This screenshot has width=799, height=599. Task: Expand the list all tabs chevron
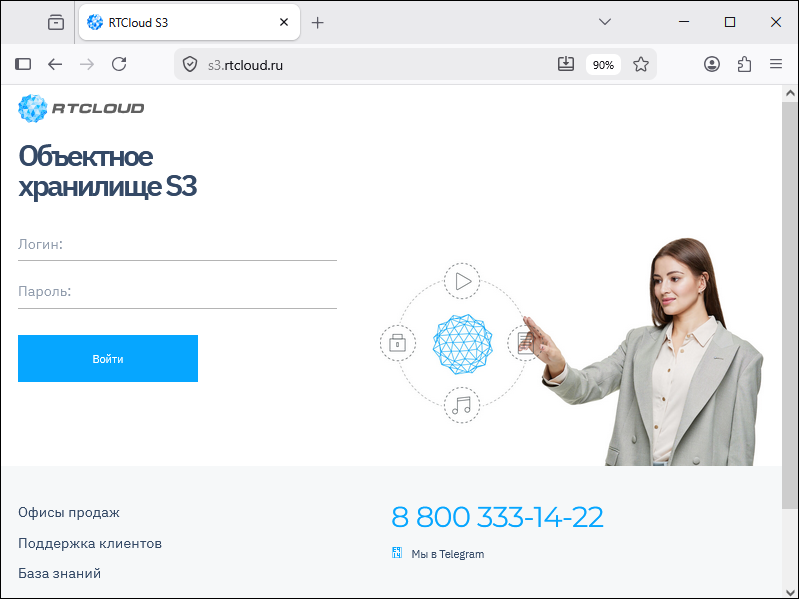click(x=605, y=22)
